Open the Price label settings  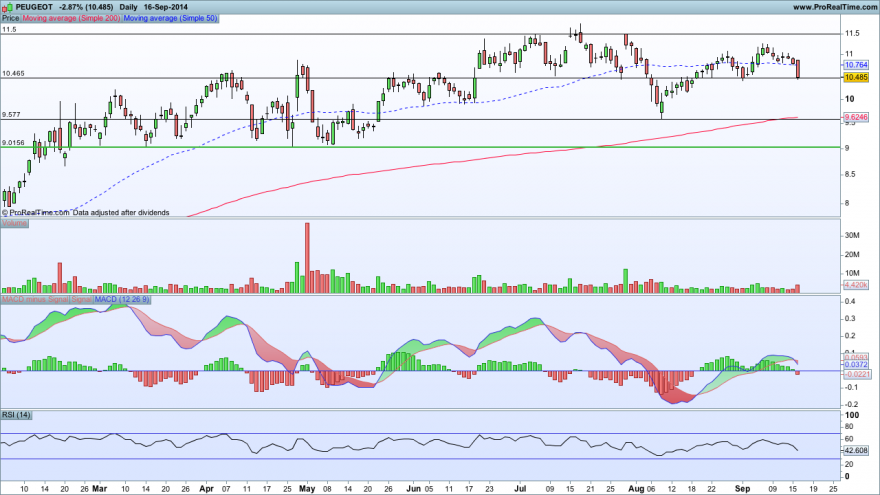tap(11, 18)
